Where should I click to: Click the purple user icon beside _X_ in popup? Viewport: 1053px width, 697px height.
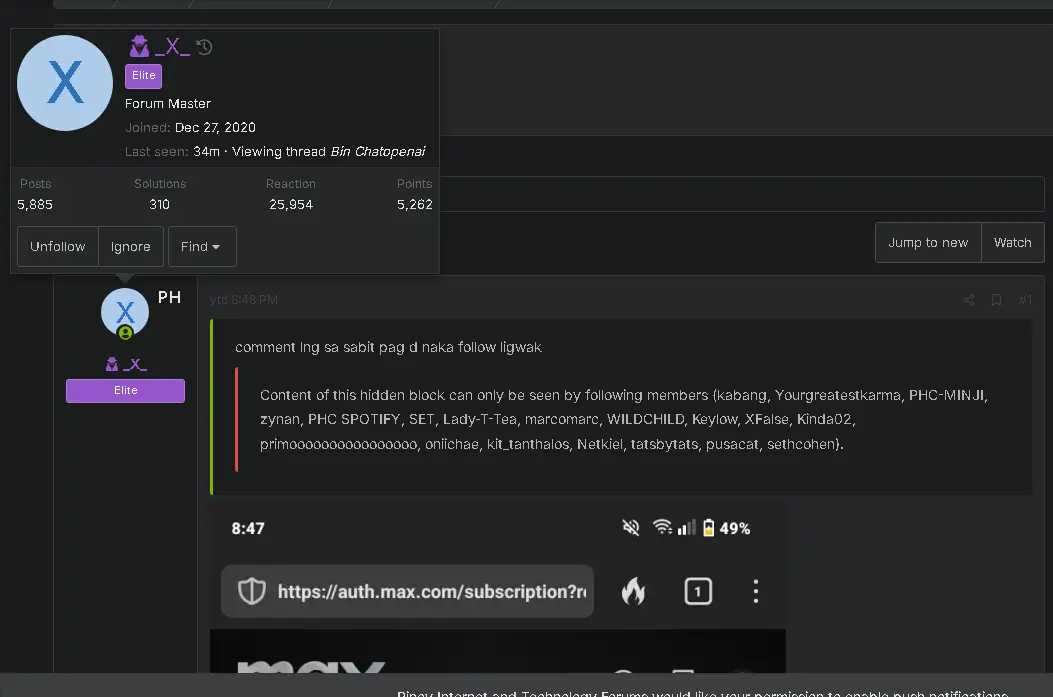[x=139, y=46]
